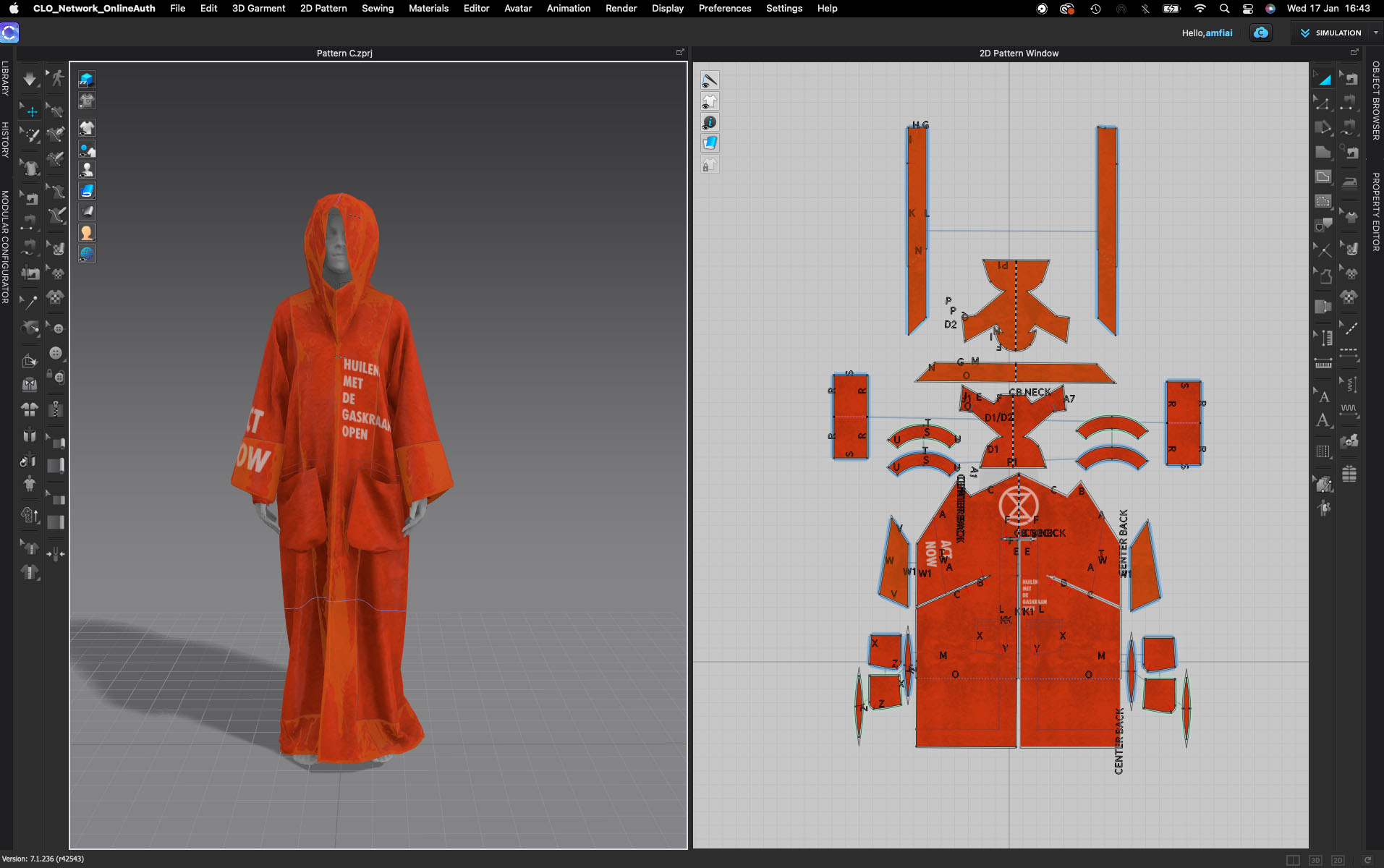Select the right-side long strip pattern piece
The image size is (1384, 868).
(x=1107, y=230)
